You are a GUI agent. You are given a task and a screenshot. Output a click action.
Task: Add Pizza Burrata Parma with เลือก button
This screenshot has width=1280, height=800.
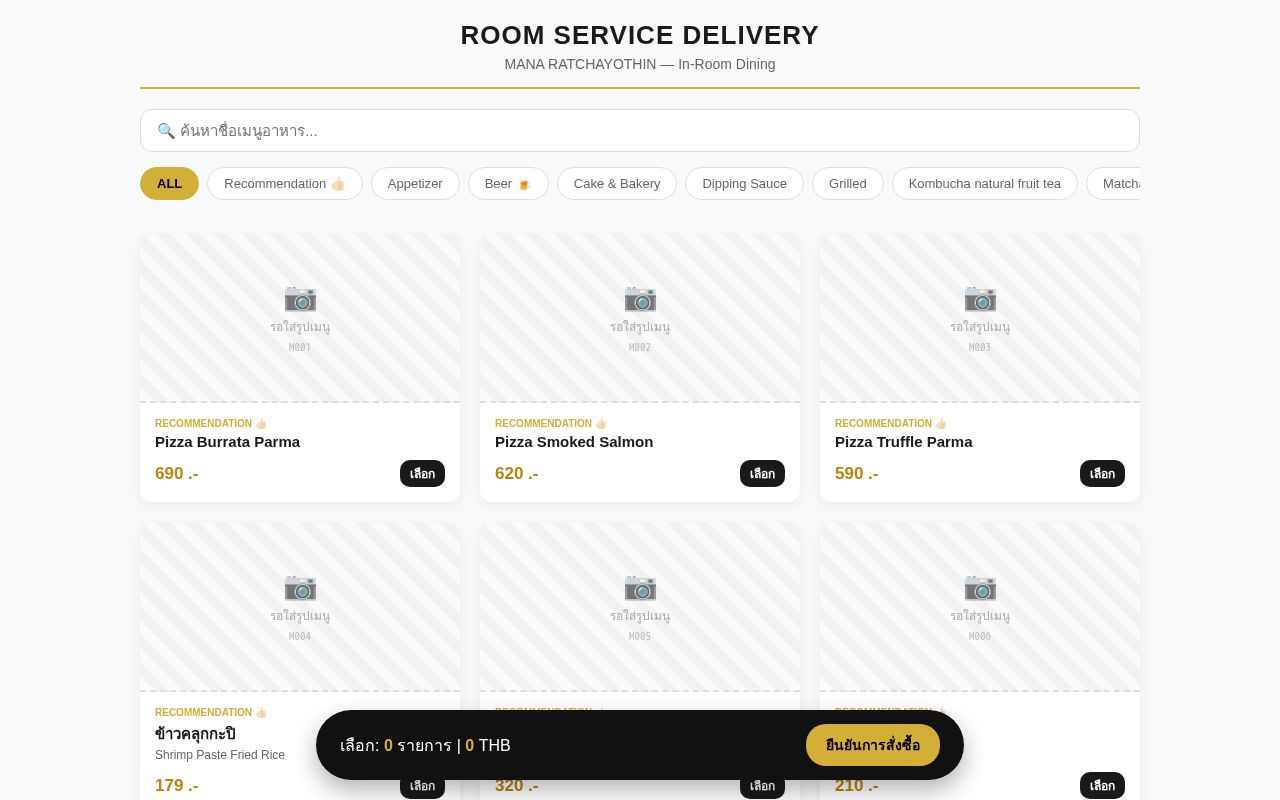(422, 474)
